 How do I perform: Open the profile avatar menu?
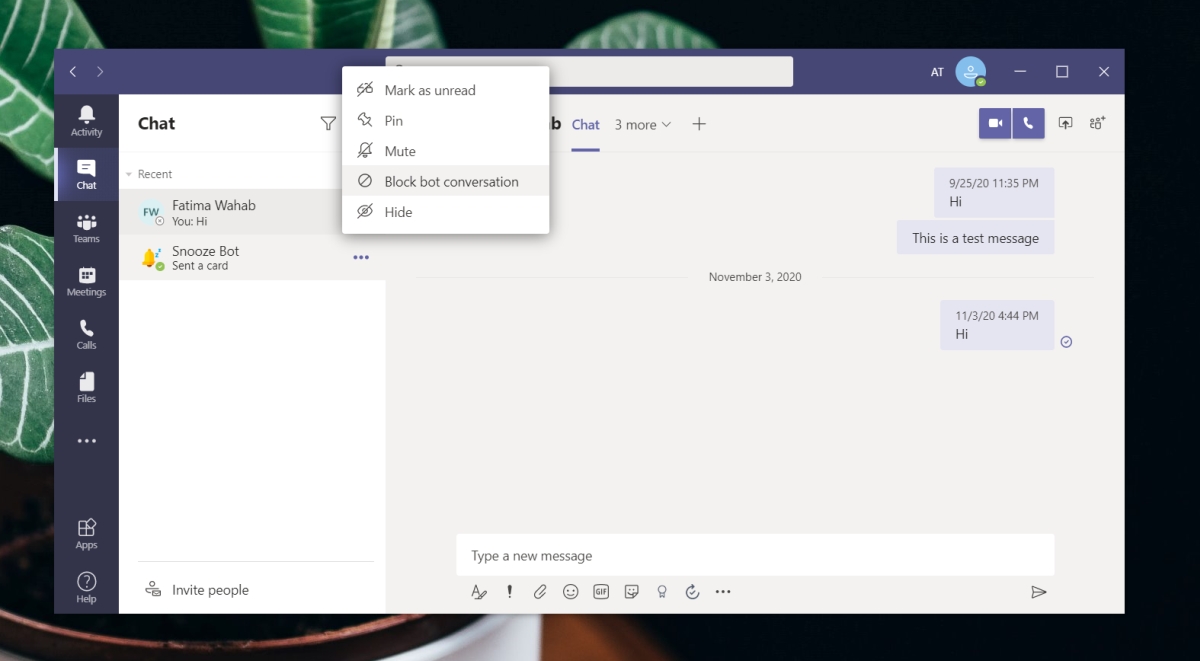970,72
